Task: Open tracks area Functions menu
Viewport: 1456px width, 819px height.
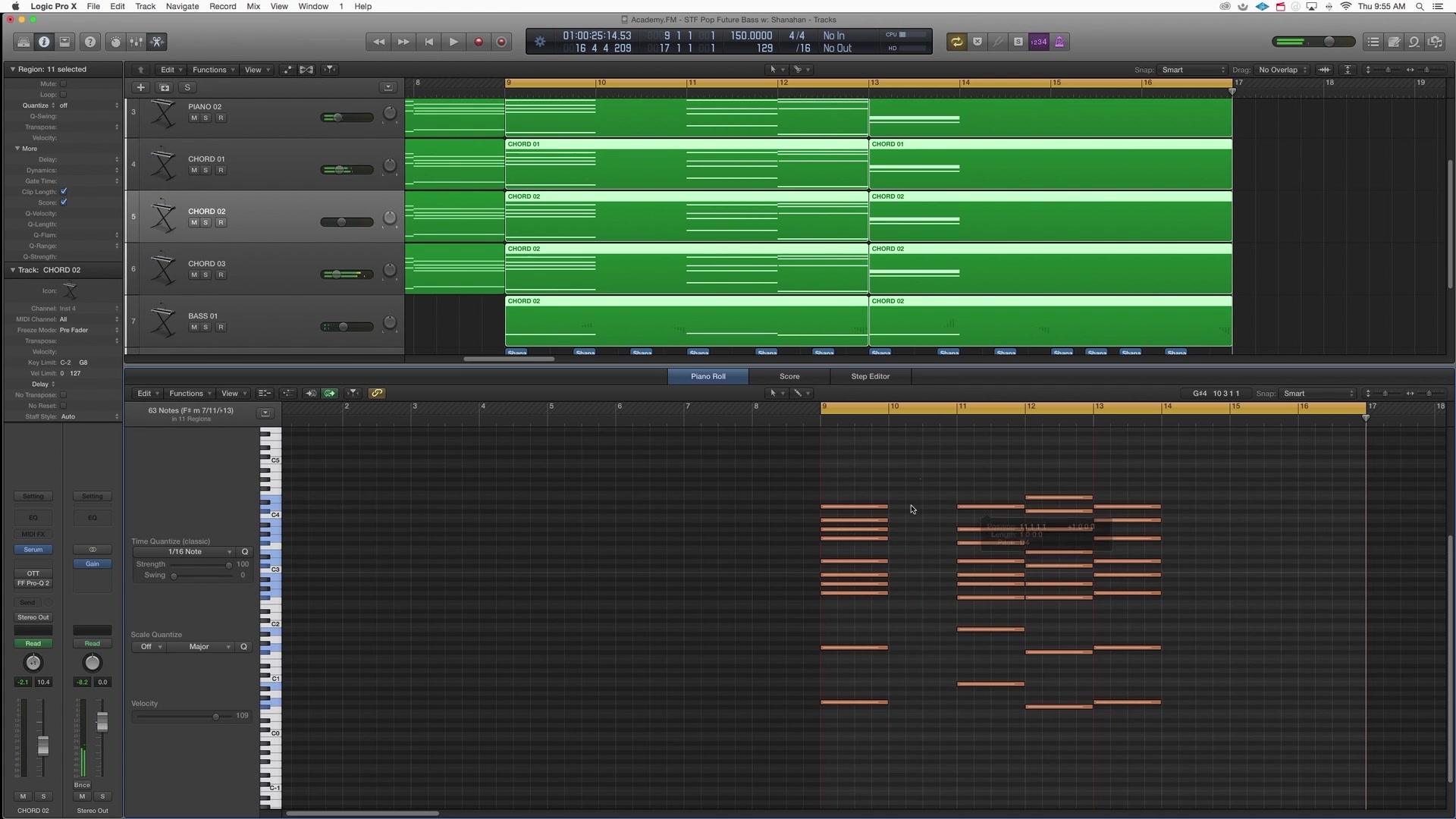Action: [x=212, y=70]
